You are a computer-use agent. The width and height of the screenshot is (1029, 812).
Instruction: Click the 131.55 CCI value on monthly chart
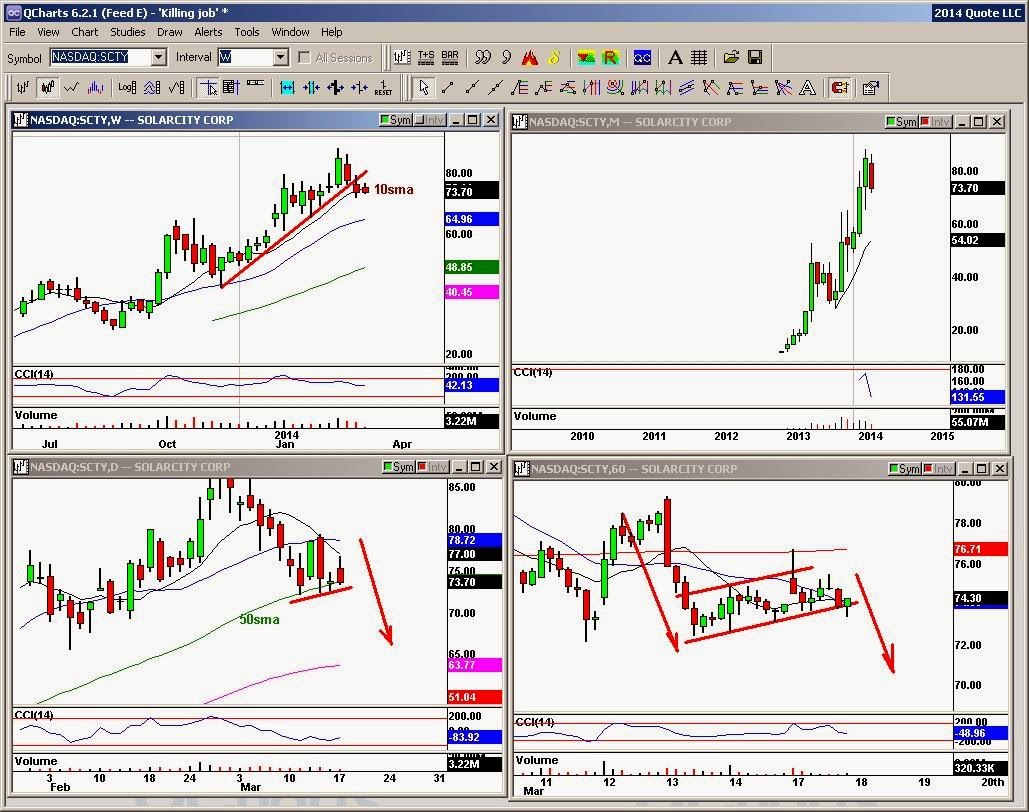click(977, 397)
